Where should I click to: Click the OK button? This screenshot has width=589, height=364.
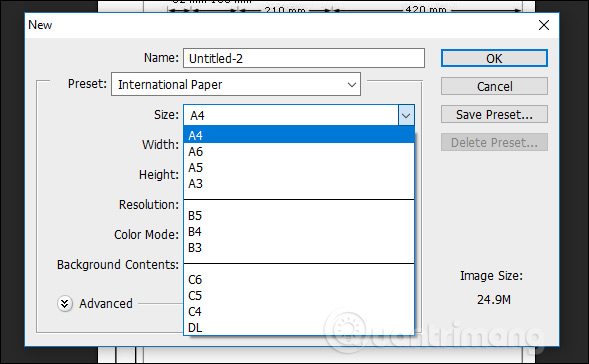[x=494, y=58]
